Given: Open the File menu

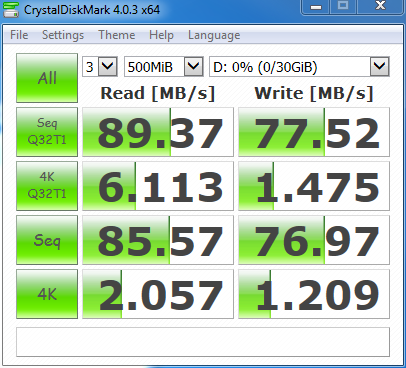Looking at the screenshot, I should pyautogui.click(x=19, y=35).
